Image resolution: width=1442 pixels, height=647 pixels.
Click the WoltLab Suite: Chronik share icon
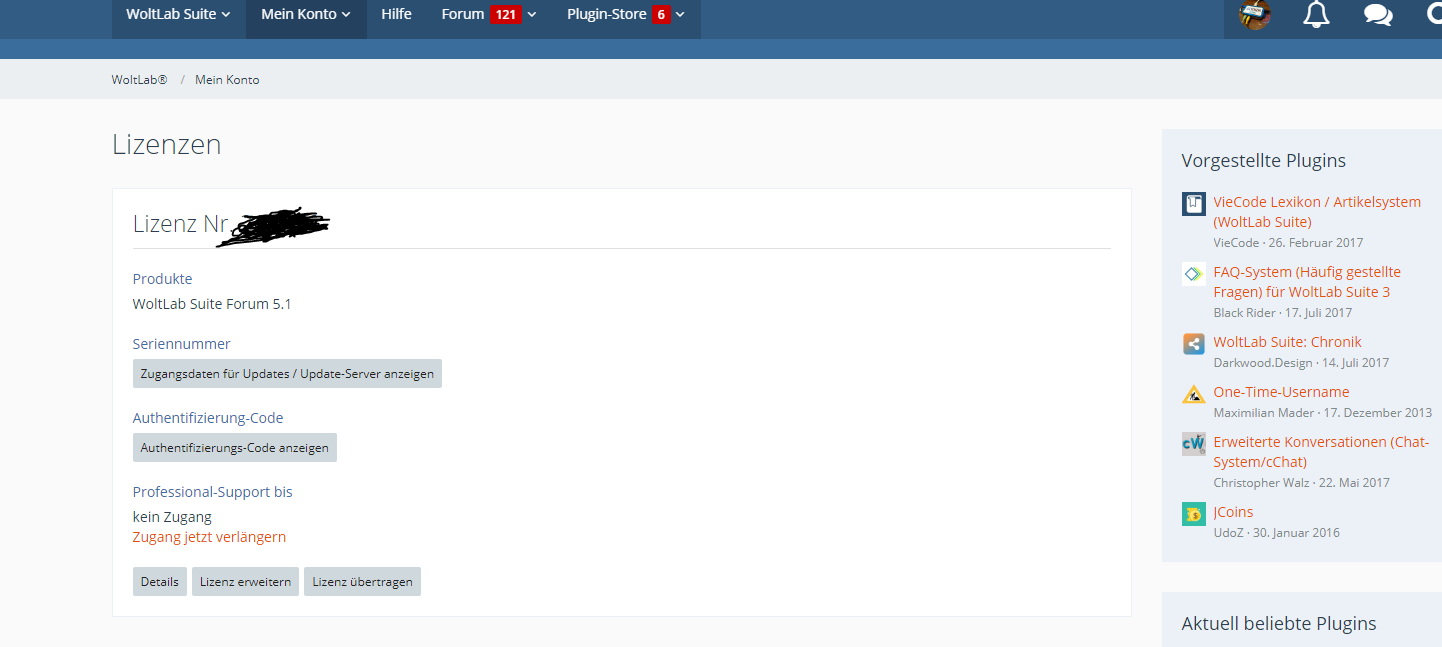pyautogui.click(x=1193, y=344)
